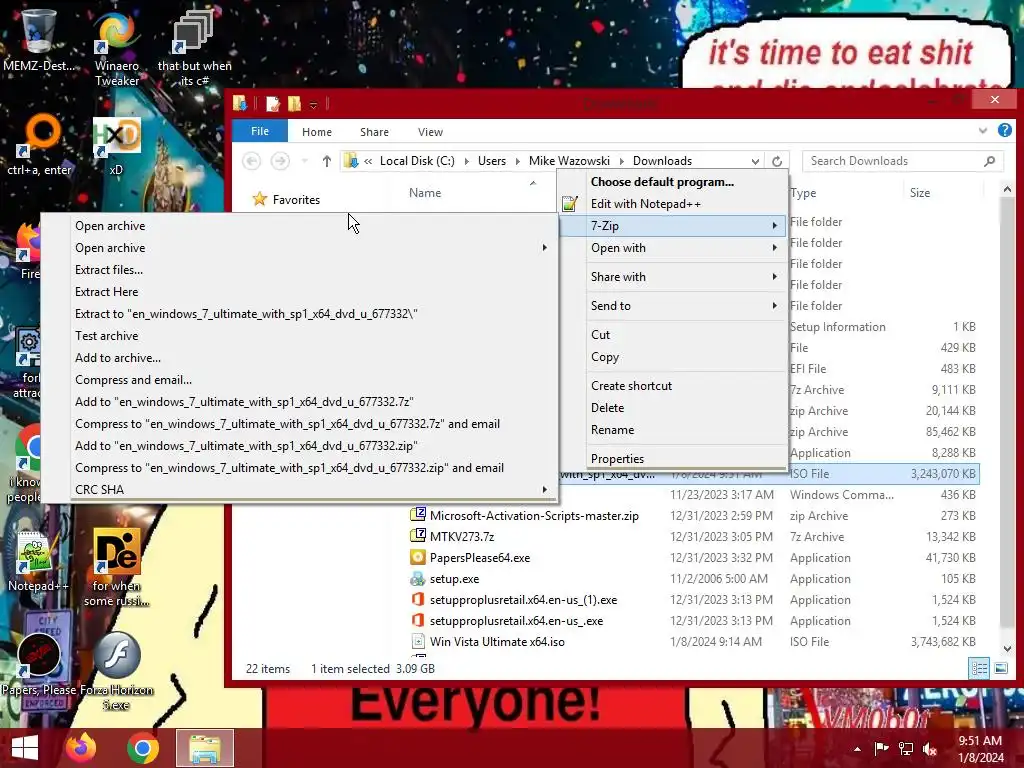
Task: Click the muted volume tray icon
Action: tap(930, 748)
